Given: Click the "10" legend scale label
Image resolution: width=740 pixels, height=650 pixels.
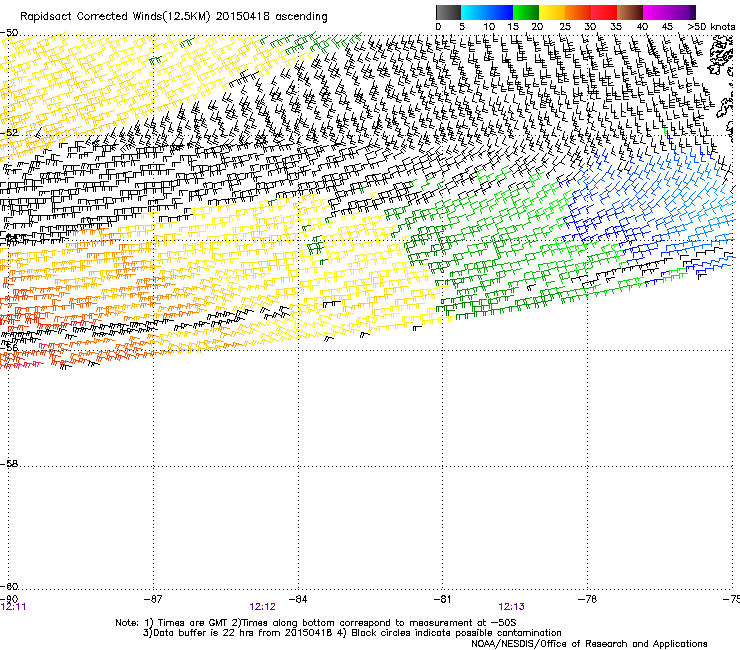Looking at the screenshot, I should coord(489,27).
